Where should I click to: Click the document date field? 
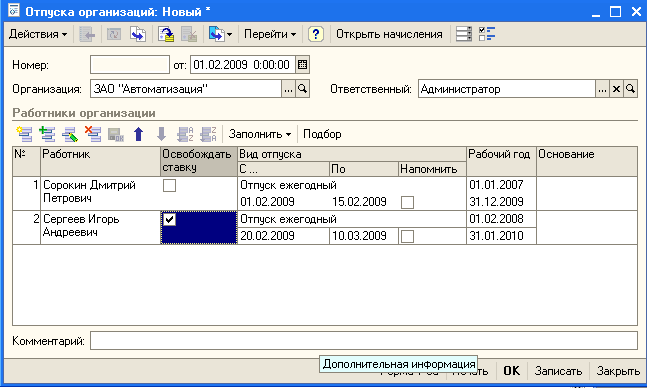(243, 65)
